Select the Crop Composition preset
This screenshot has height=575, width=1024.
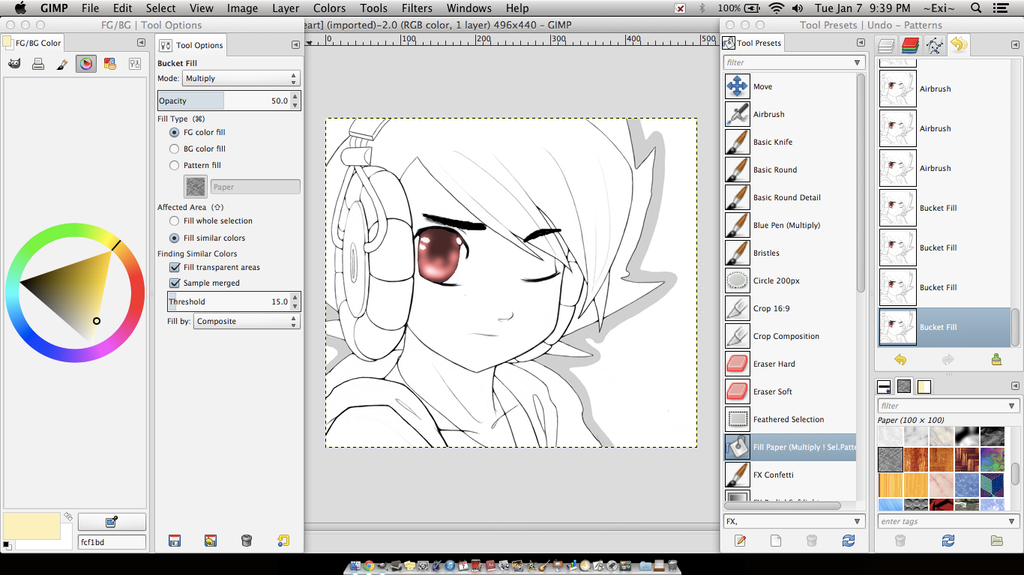click(790, 336)
